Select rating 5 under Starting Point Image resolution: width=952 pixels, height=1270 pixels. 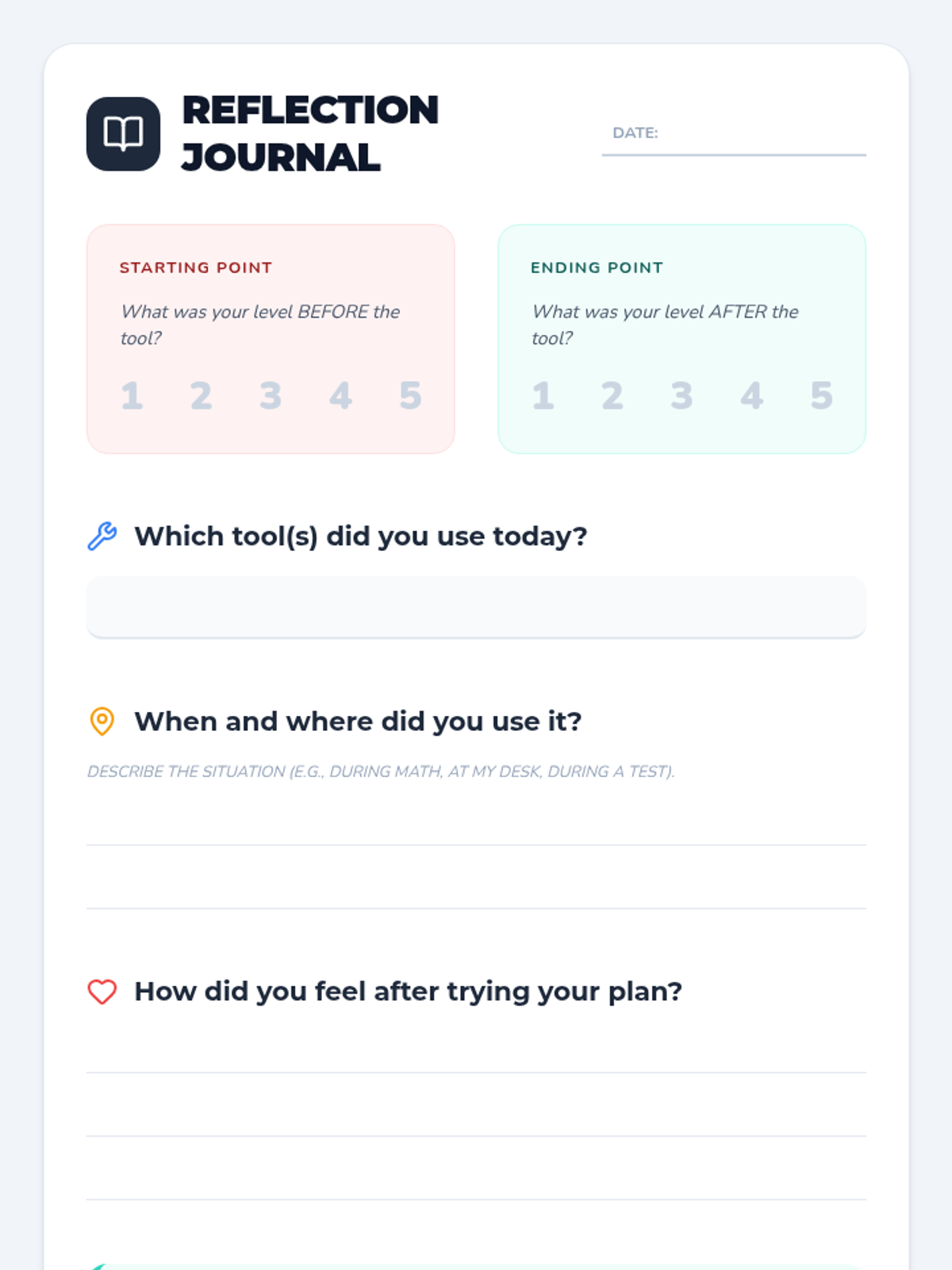pos(410,395)
